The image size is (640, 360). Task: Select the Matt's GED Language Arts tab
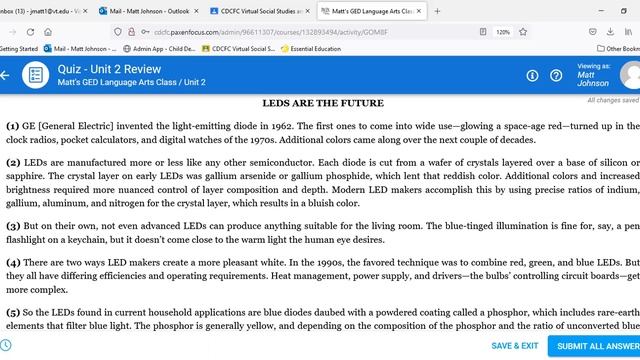372,11
